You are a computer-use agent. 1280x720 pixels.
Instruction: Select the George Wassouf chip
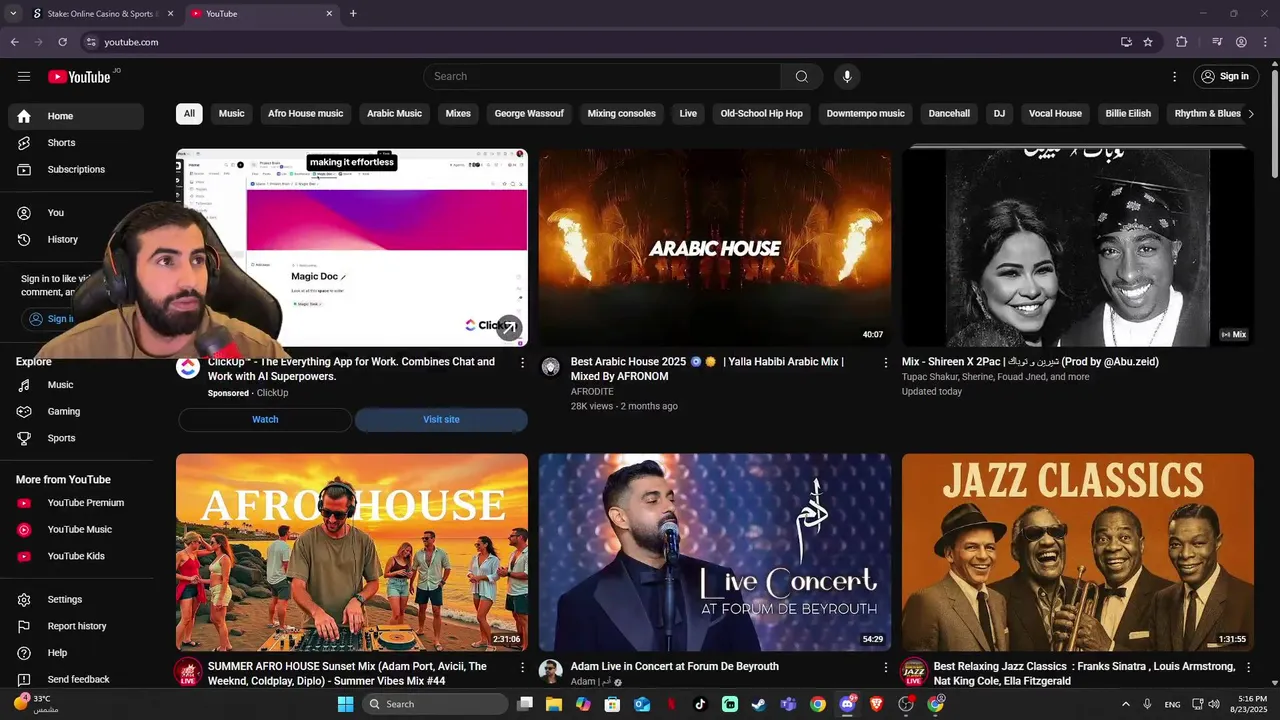point(529,114)
